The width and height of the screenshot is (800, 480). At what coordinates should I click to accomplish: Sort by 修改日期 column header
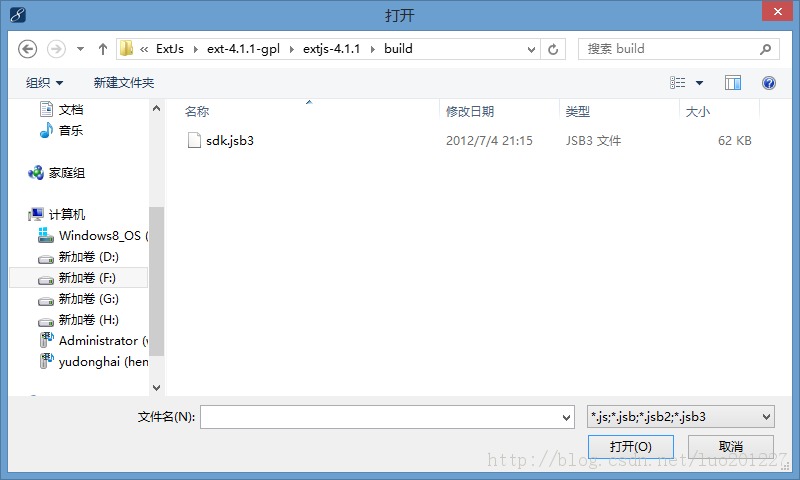pos(470,111)
